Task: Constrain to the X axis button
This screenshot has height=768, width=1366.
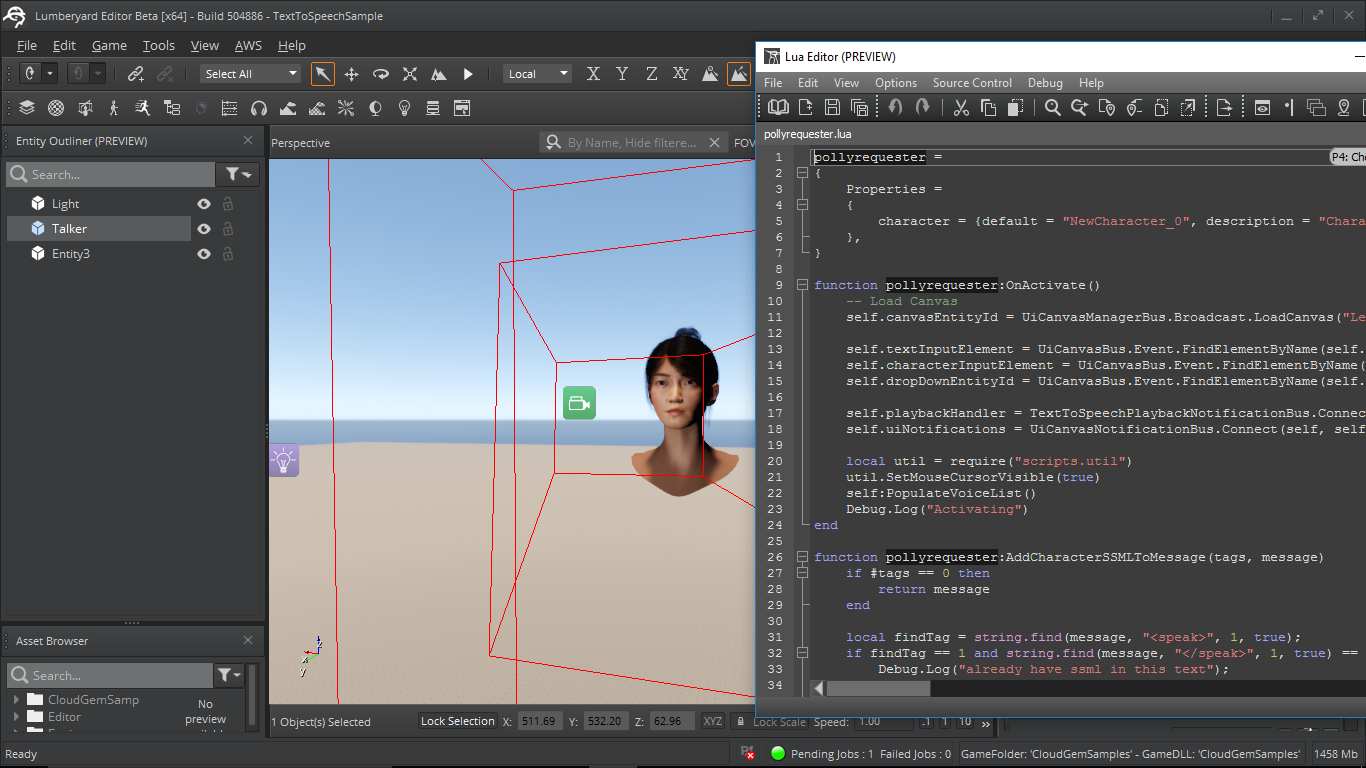Action: tap(593, 74)
